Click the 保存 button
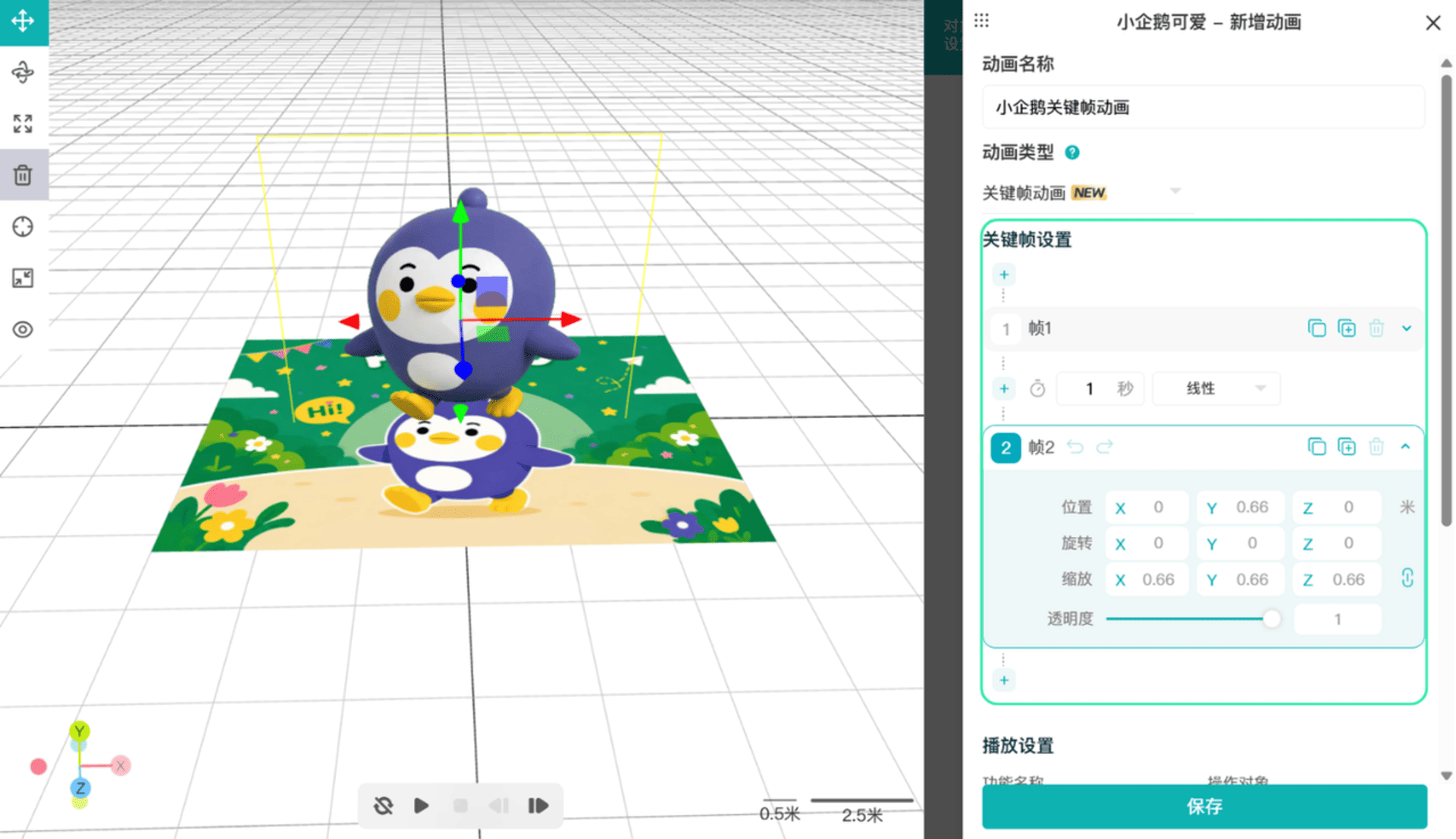 (1204, 806)
